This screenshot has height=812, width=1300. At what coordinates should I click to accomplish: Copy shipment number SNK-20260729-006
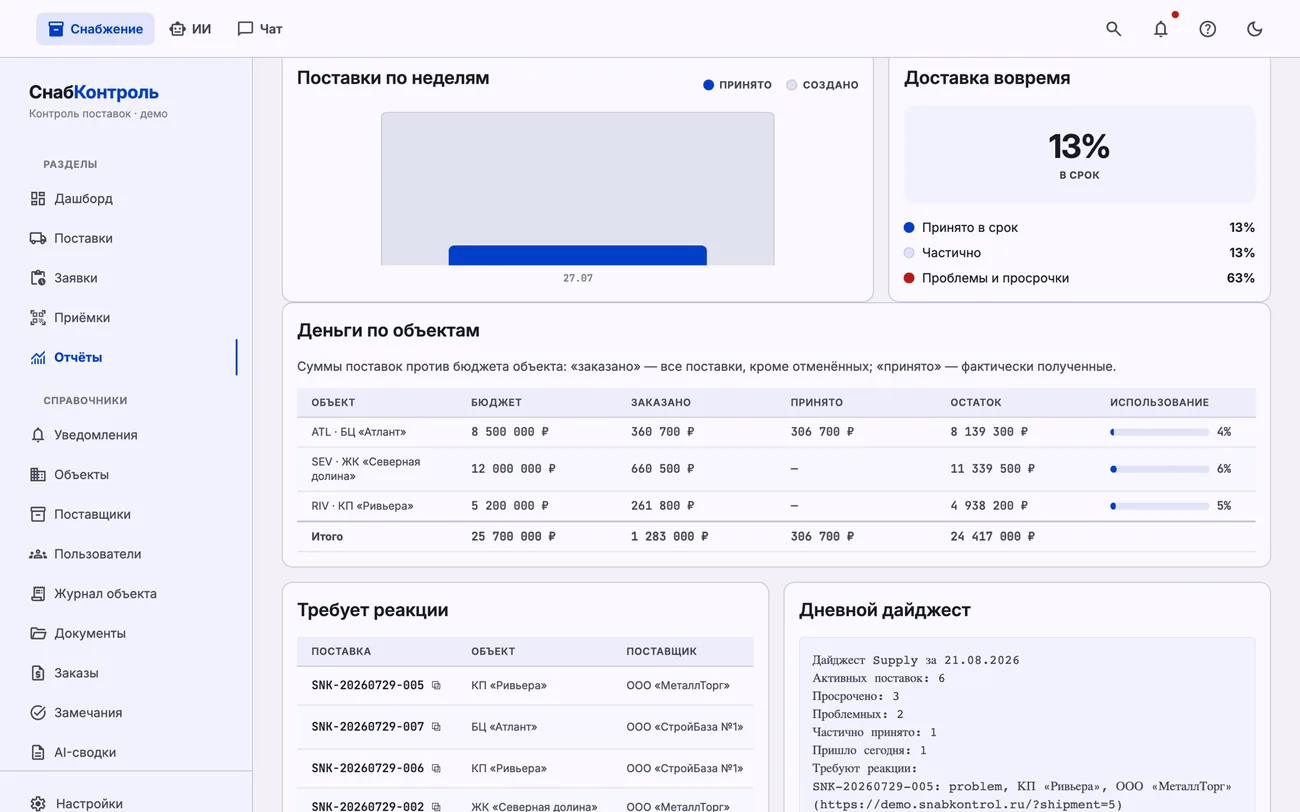click(436, 768)
